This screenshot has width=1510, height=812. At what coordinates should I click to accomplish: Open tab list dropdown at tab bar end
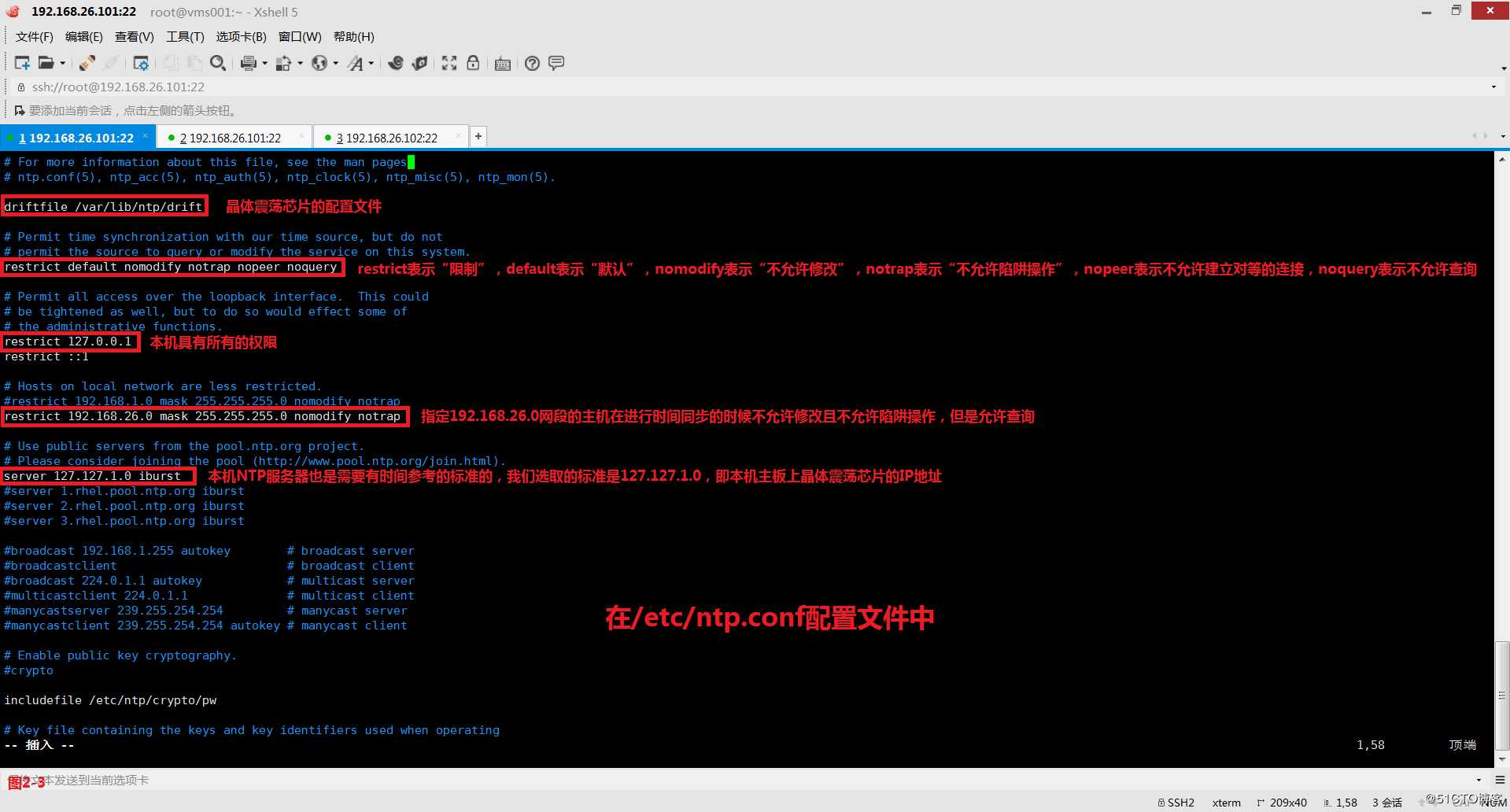pyautogui.click(x=1503, y=136)
